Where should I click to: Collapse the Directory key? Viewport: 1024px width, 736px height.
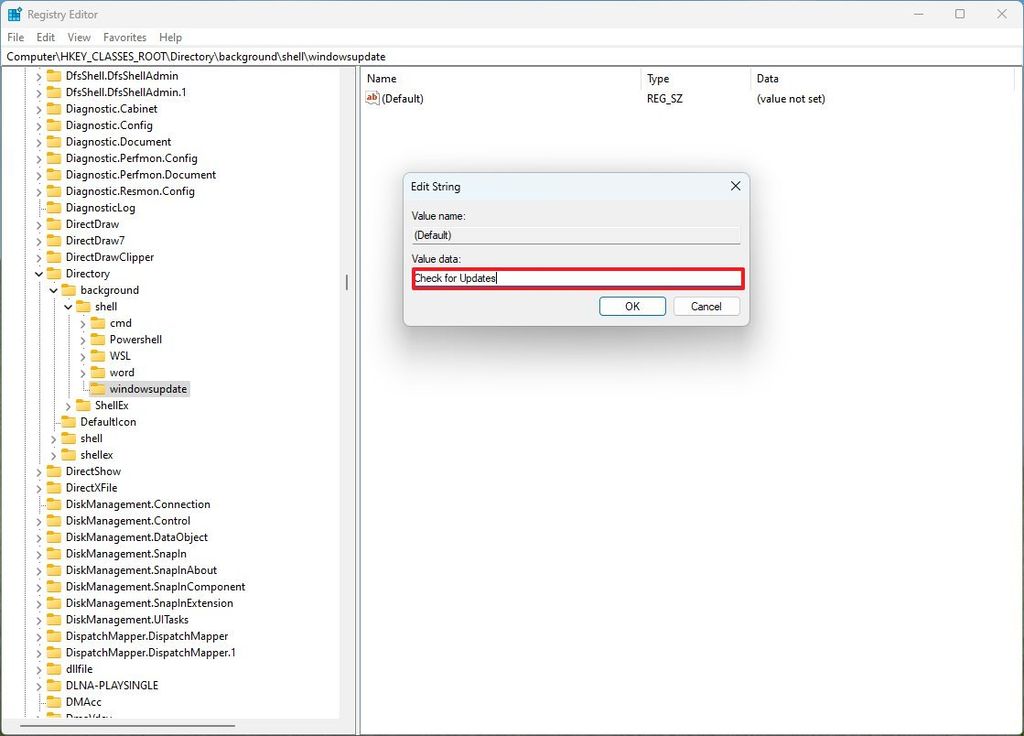tap(38, 273)
